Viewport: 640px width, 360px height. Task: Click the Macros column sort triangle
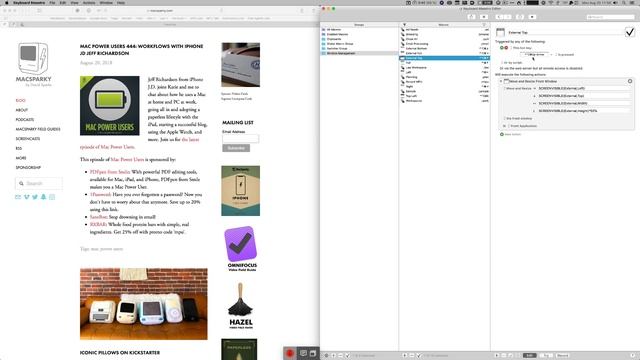coord(404,25)
